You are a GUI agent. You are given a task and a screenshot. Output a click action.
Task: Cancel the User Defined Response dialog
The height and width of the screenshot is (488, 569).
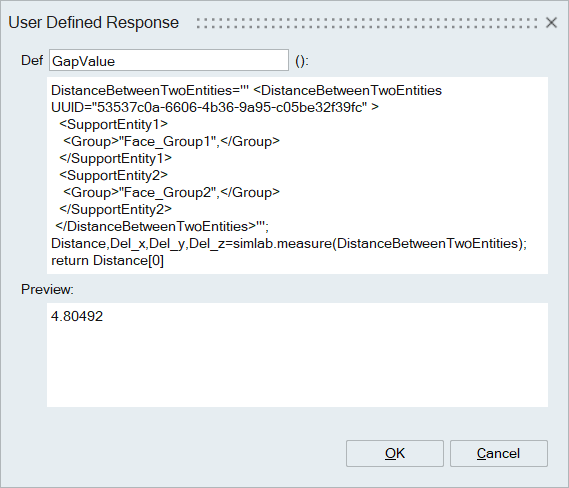[x=499, y=453]
